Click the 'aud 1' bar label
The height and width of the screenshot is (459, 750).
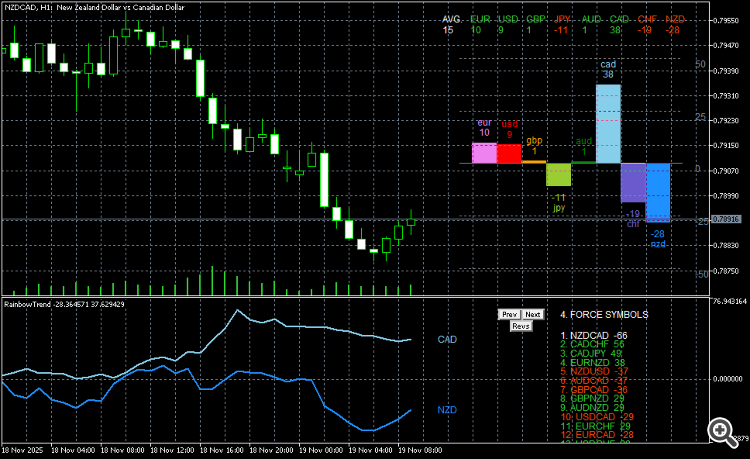click(584, 146)
